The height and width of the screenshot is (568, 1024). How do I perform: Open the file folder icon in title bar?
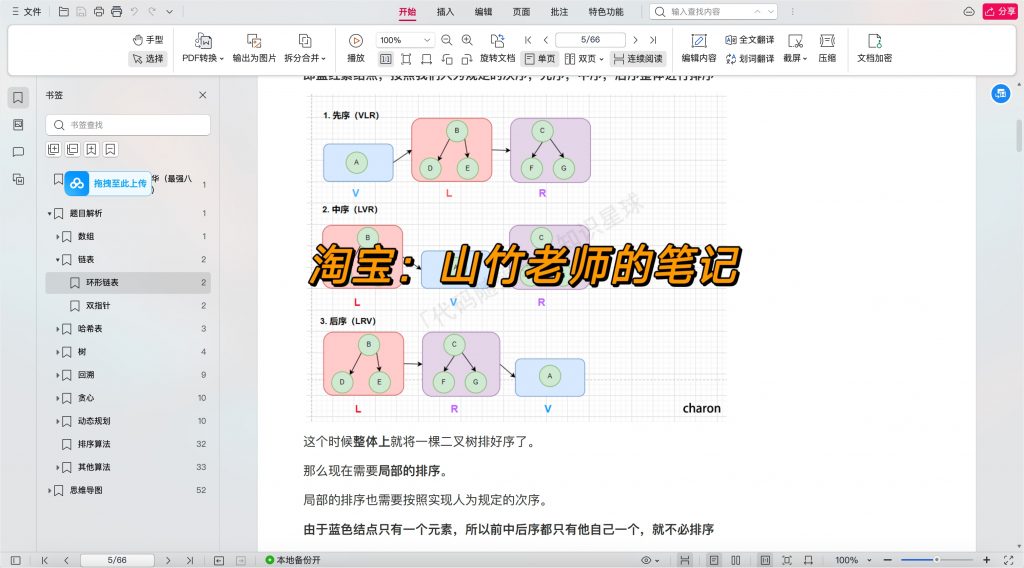point(63,12)
